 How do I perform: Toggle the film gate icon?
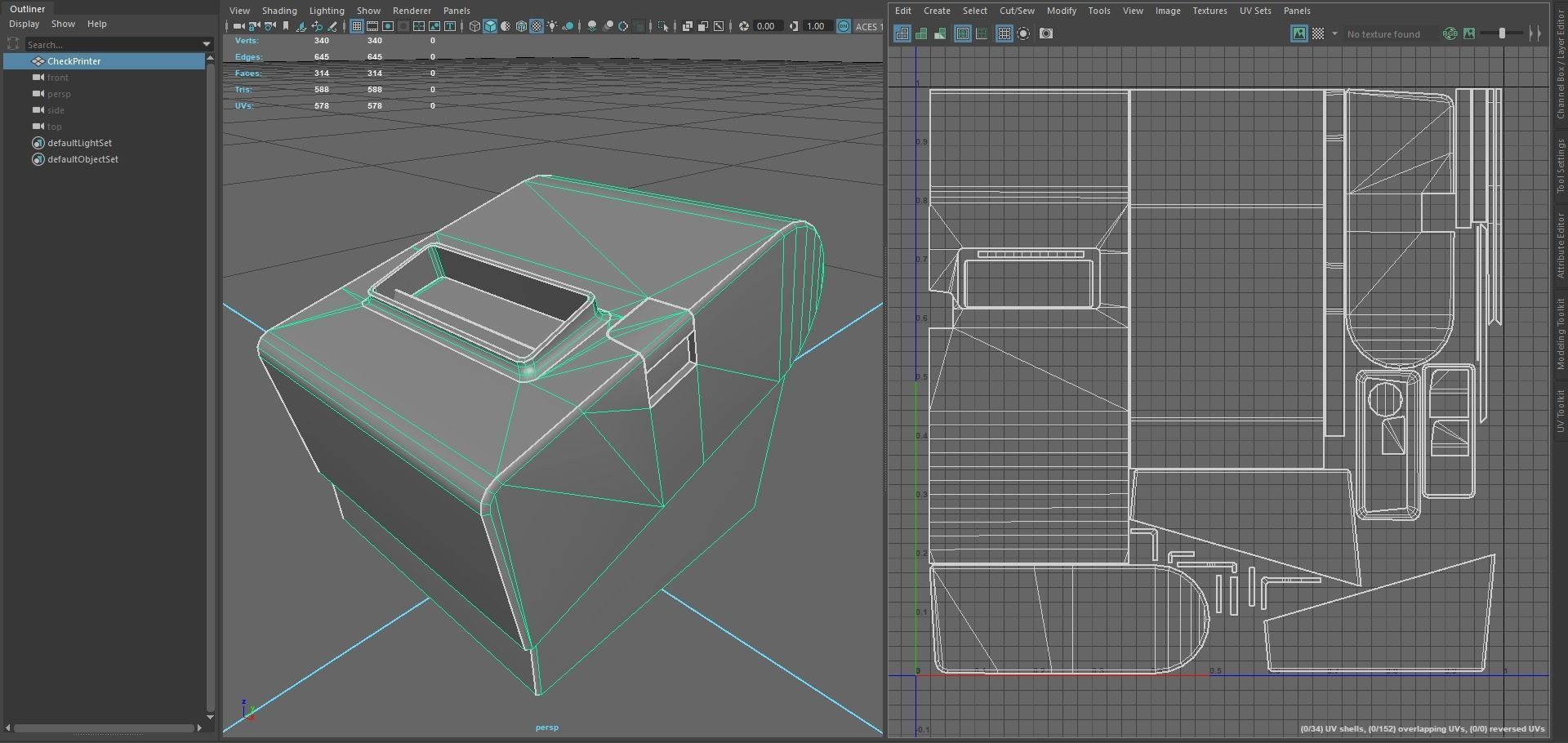pos(372,26)
